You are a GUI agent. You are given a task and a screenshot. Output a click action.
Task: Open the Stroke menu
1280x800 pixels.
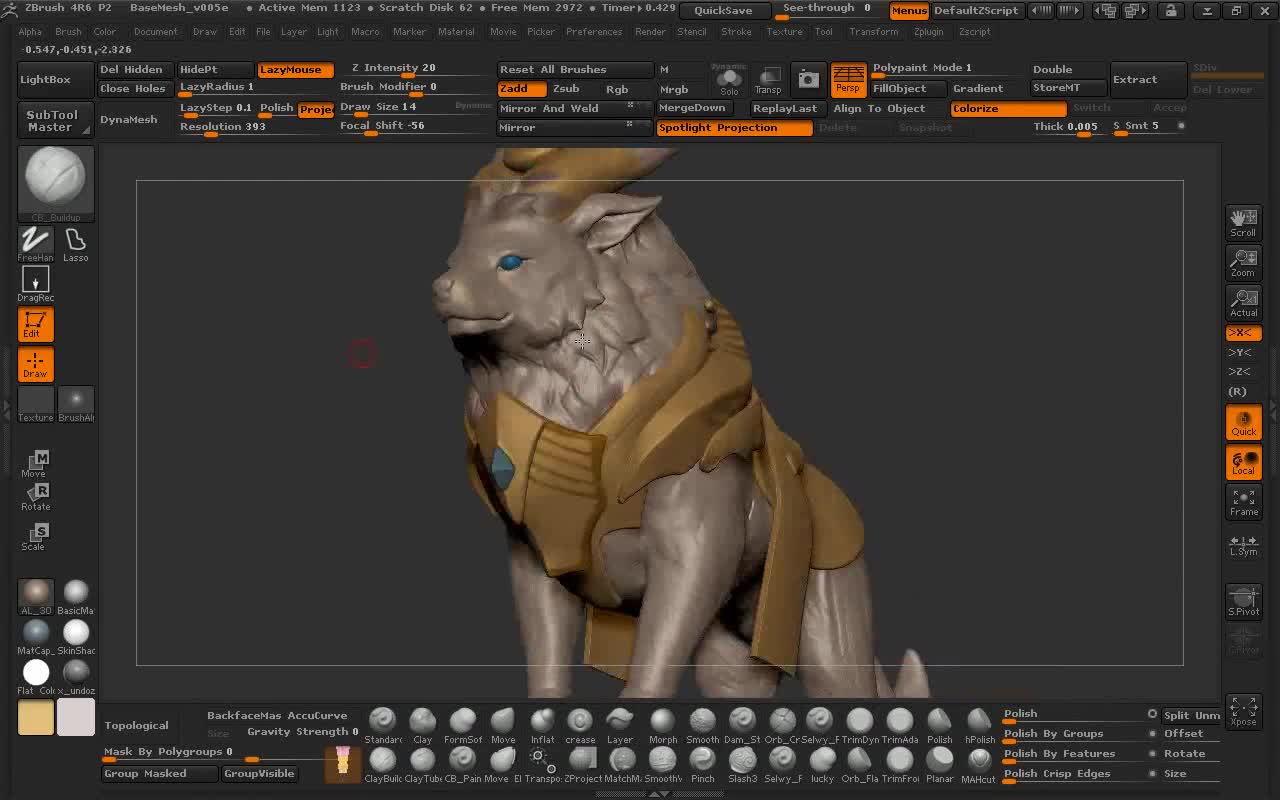click(736, 32)
